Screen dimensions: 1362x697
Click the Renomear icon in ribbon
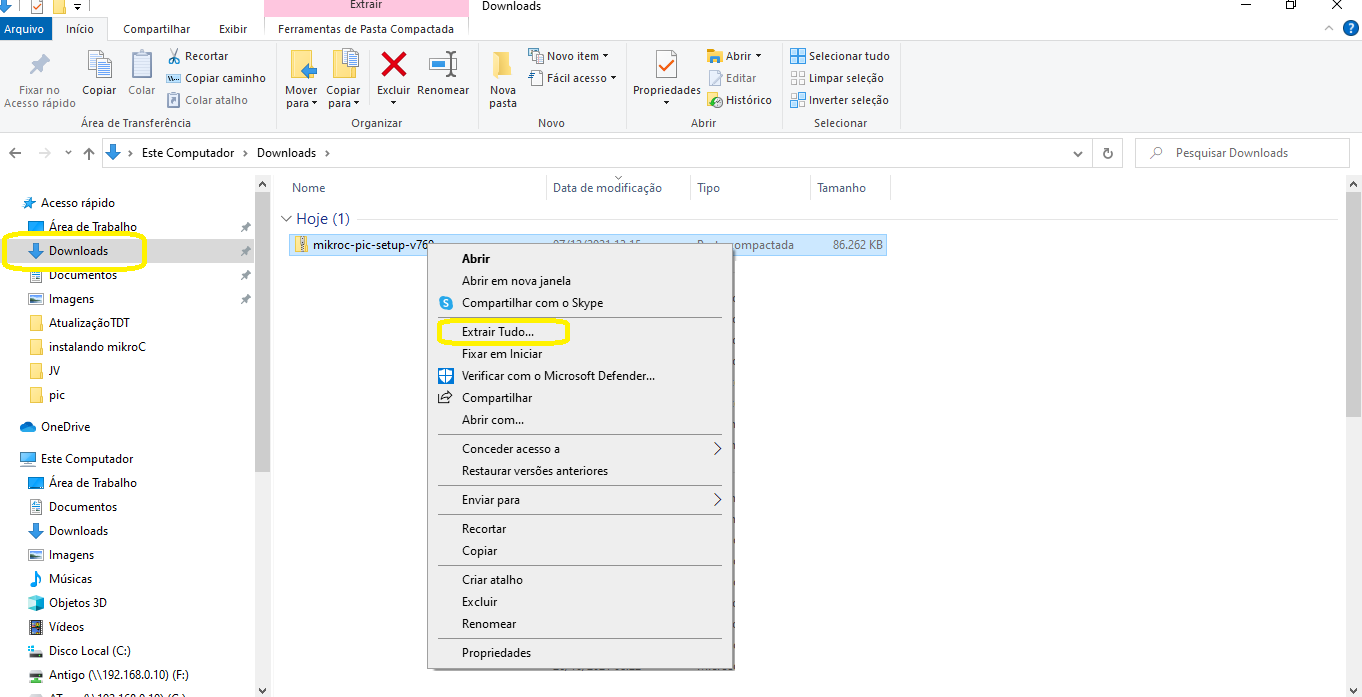click(443, 66)
